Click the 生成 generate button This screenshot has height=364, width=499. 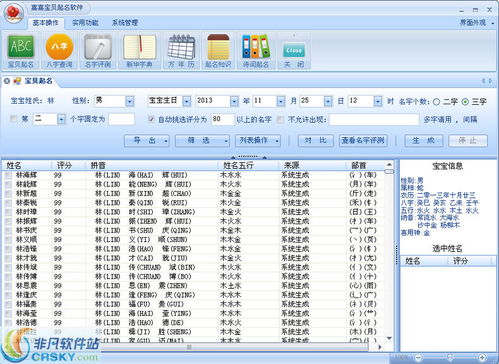click(x=424, y=141)
